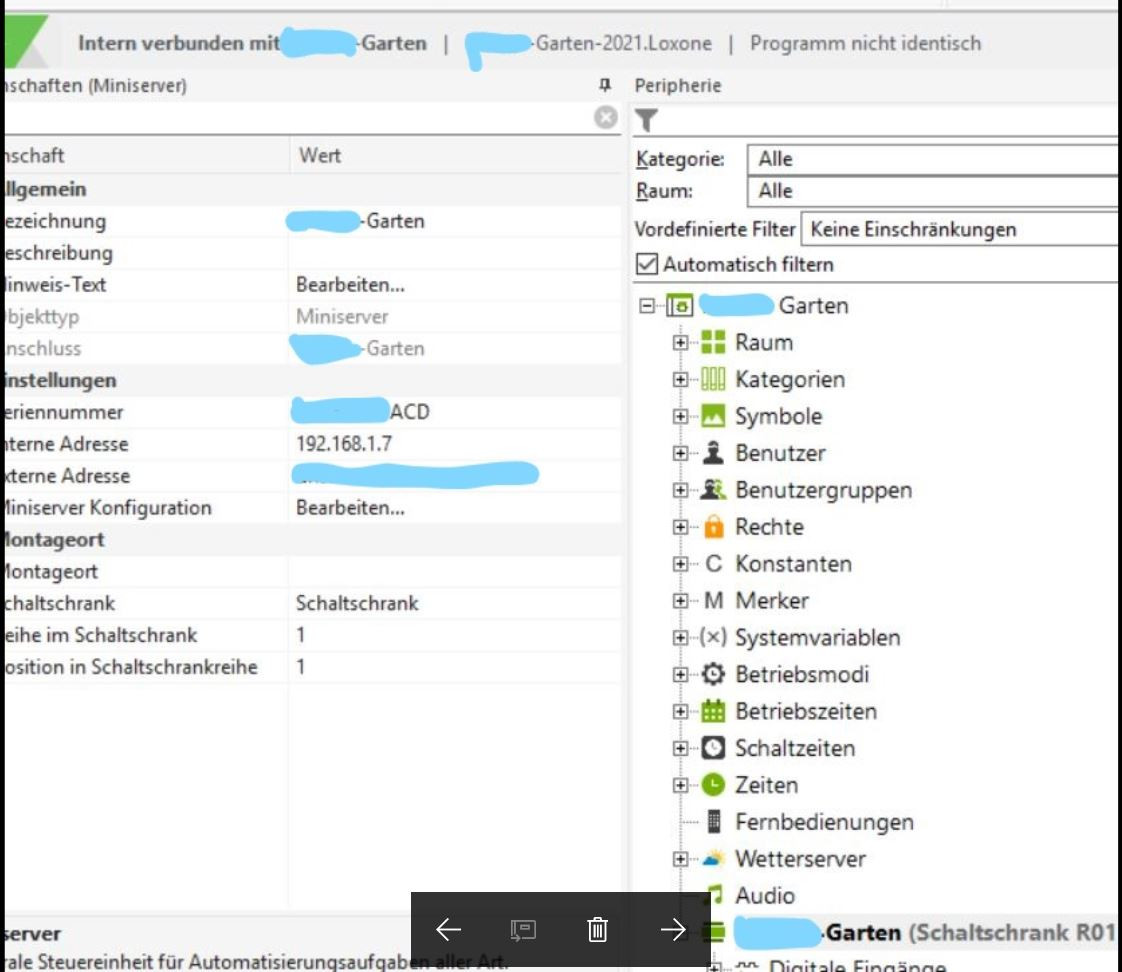Click the Betriebszeiten calendar icon
The image size is (1122, 972).
coord(713,711)
